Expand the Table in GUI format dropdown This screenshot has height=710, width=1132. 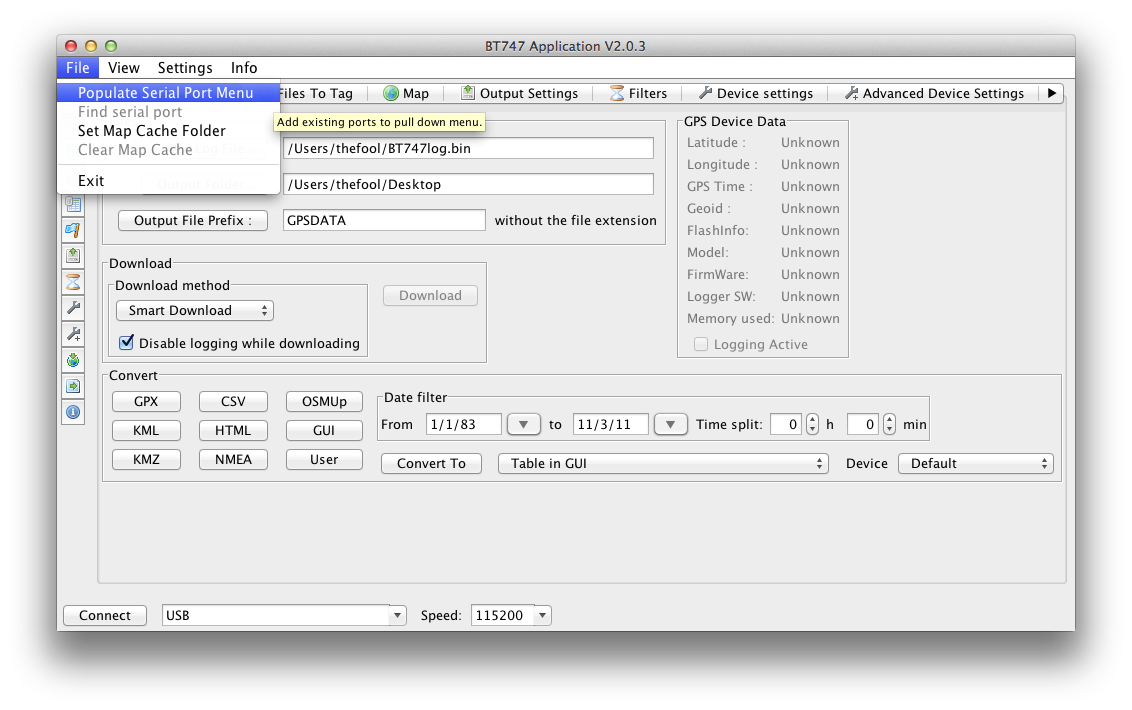(x=663, y=464)
